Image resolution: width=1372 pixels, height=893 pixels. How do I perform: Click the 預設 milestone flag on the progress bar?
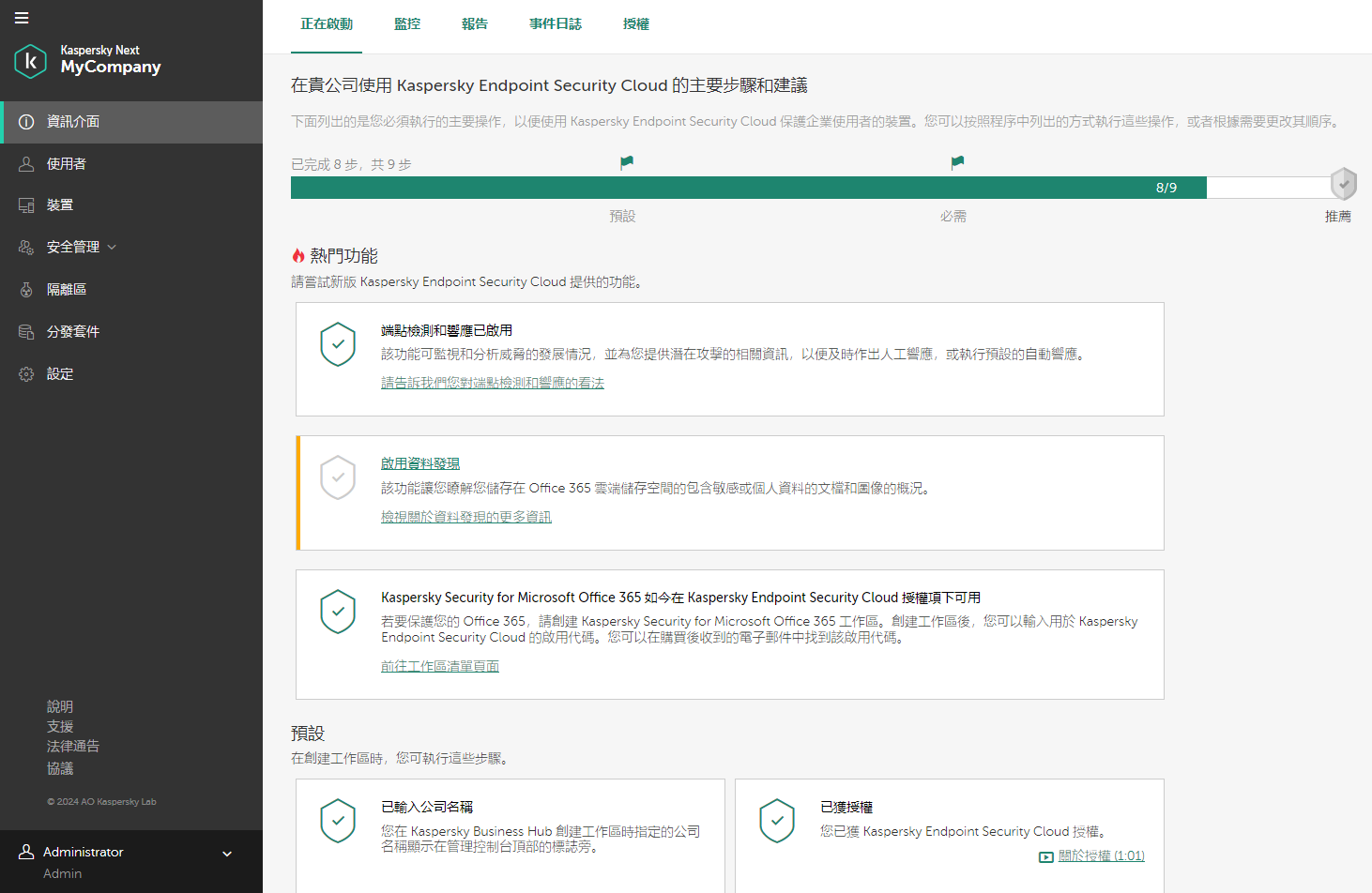point(627,163)
